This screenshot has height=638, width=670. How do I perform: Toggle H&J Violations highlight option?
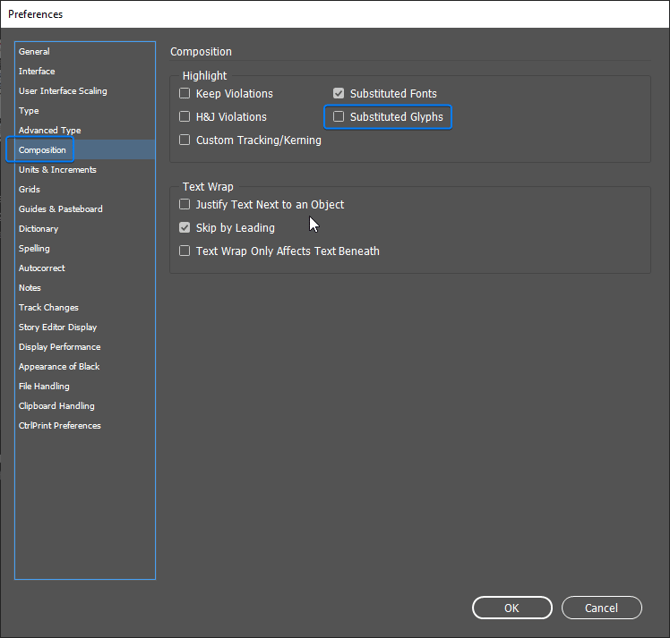tap(185, 117)
